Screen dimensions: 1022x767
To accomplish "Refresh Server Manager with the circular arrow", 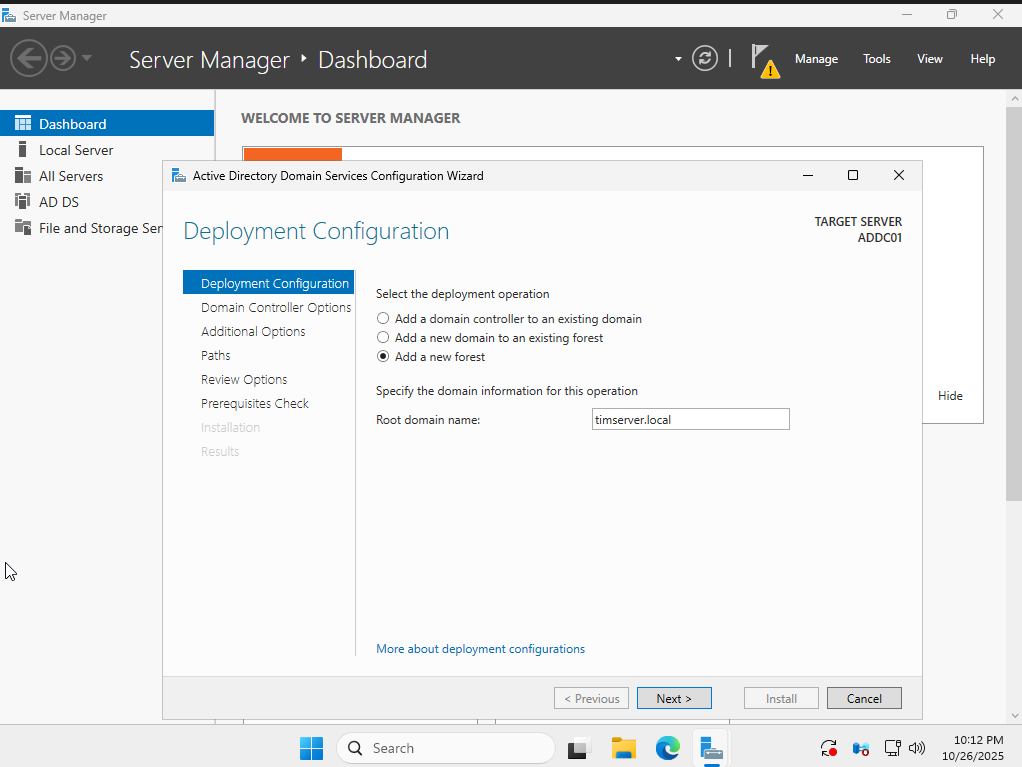I will point(705,58).
